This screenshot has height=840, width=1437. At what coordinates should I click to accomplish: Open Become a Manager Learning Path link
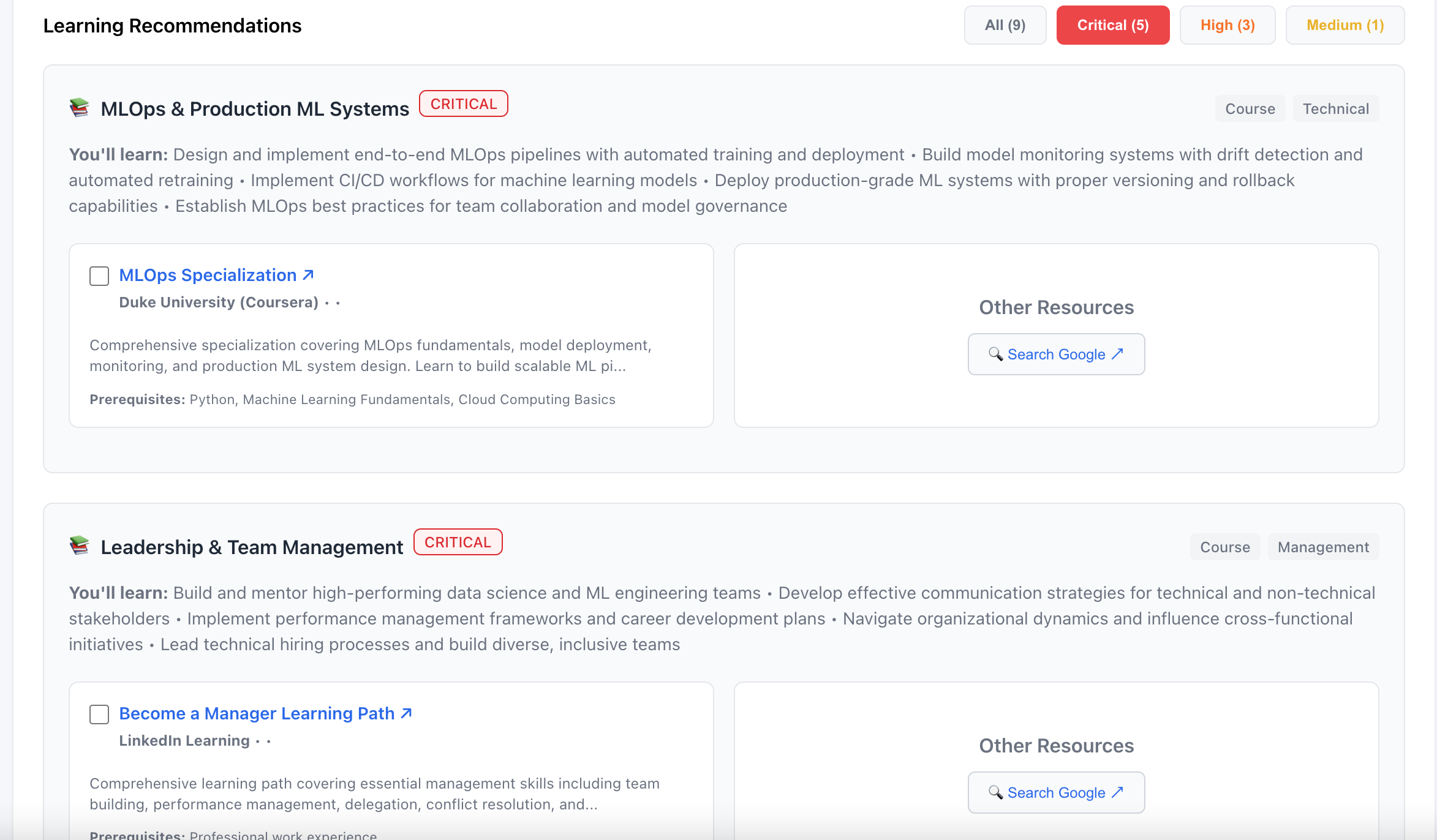[257, 713]
